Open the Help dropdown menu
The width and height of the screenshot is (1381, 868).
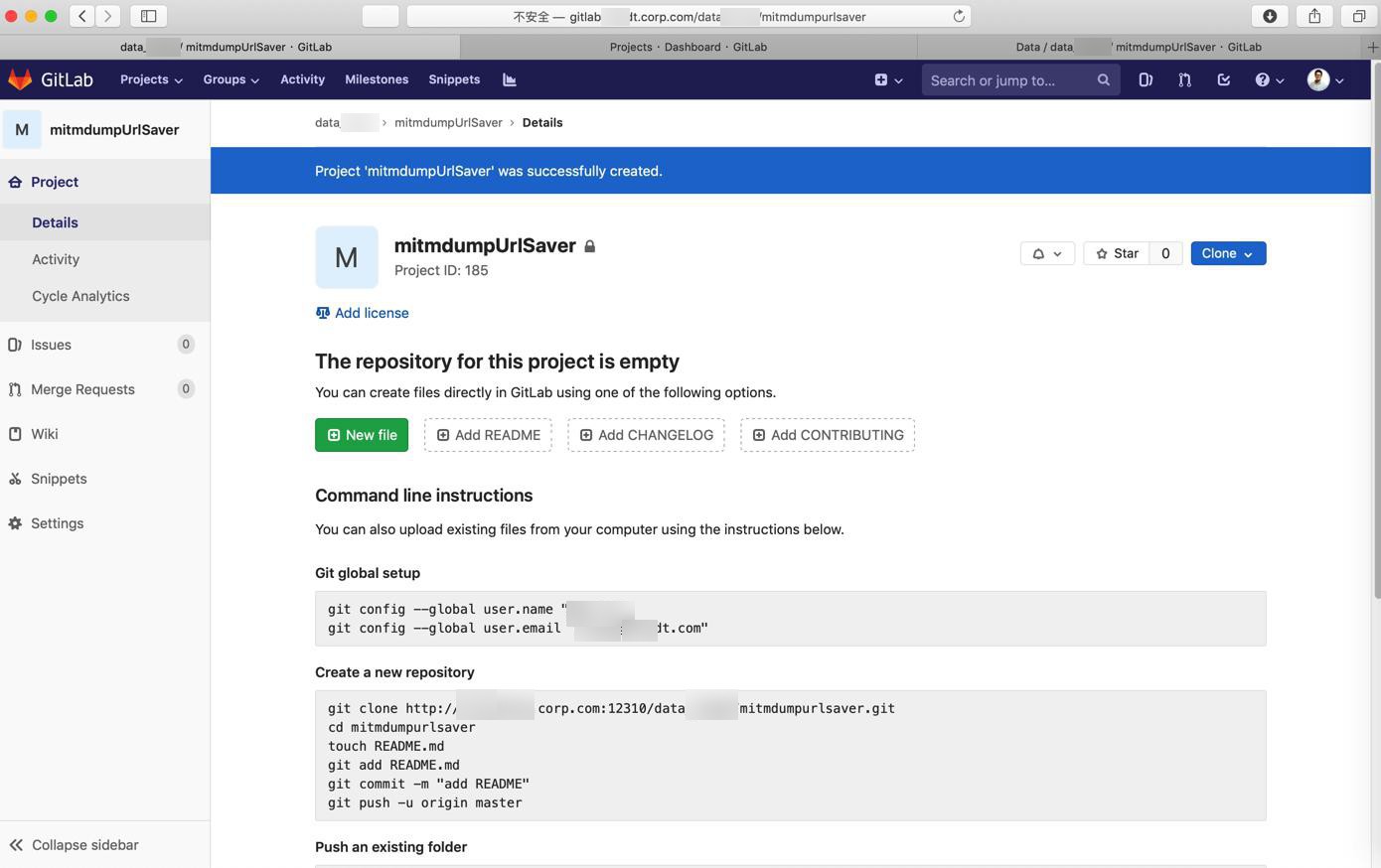pos(1269,79)
